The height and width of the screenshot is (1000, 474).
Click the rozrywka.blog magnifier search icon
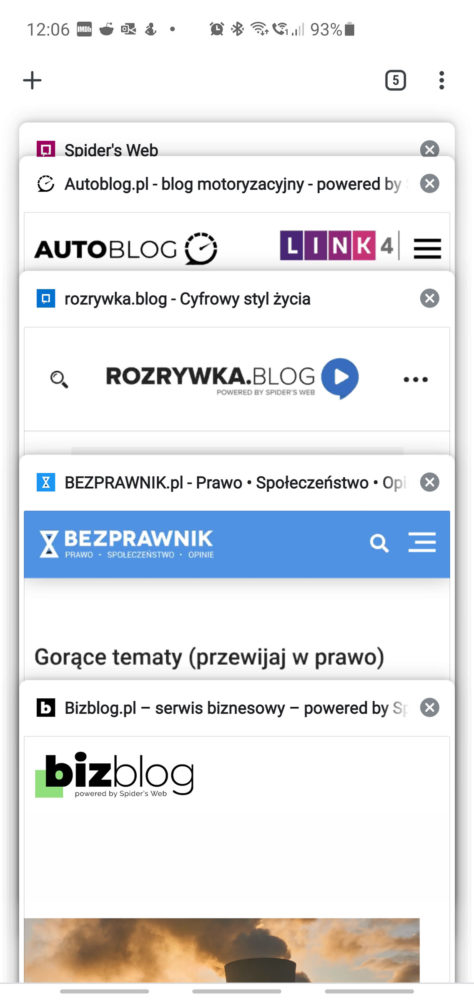click(x=59, y=379)
